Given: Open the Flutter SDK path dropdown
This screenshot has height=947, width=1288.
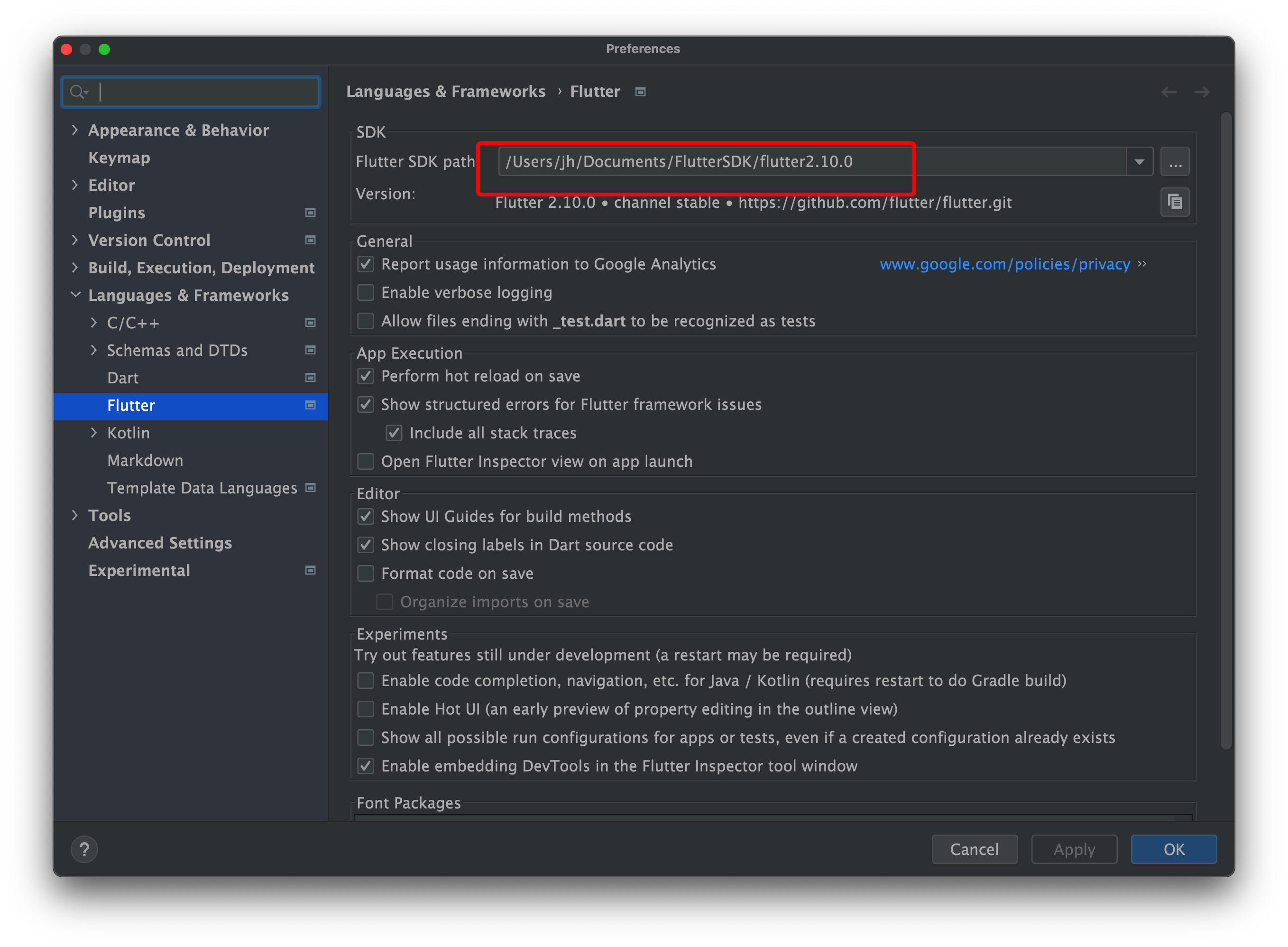Looking at the screenshot, I should tap(1139, 162).
